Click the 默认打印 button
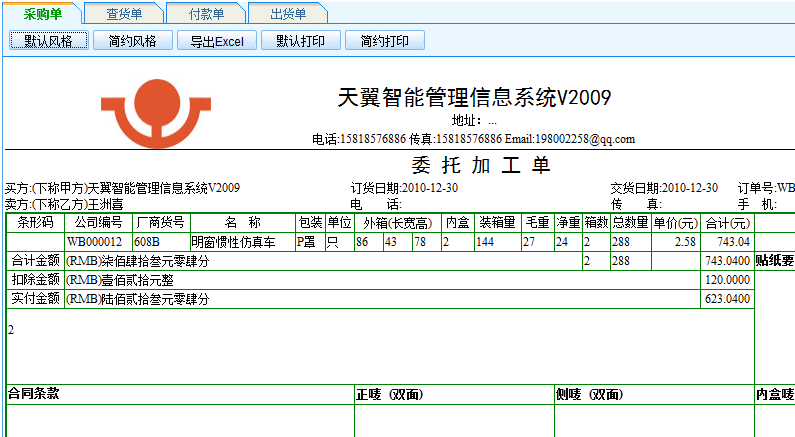The image size is (795, 437). click(301, 41)
